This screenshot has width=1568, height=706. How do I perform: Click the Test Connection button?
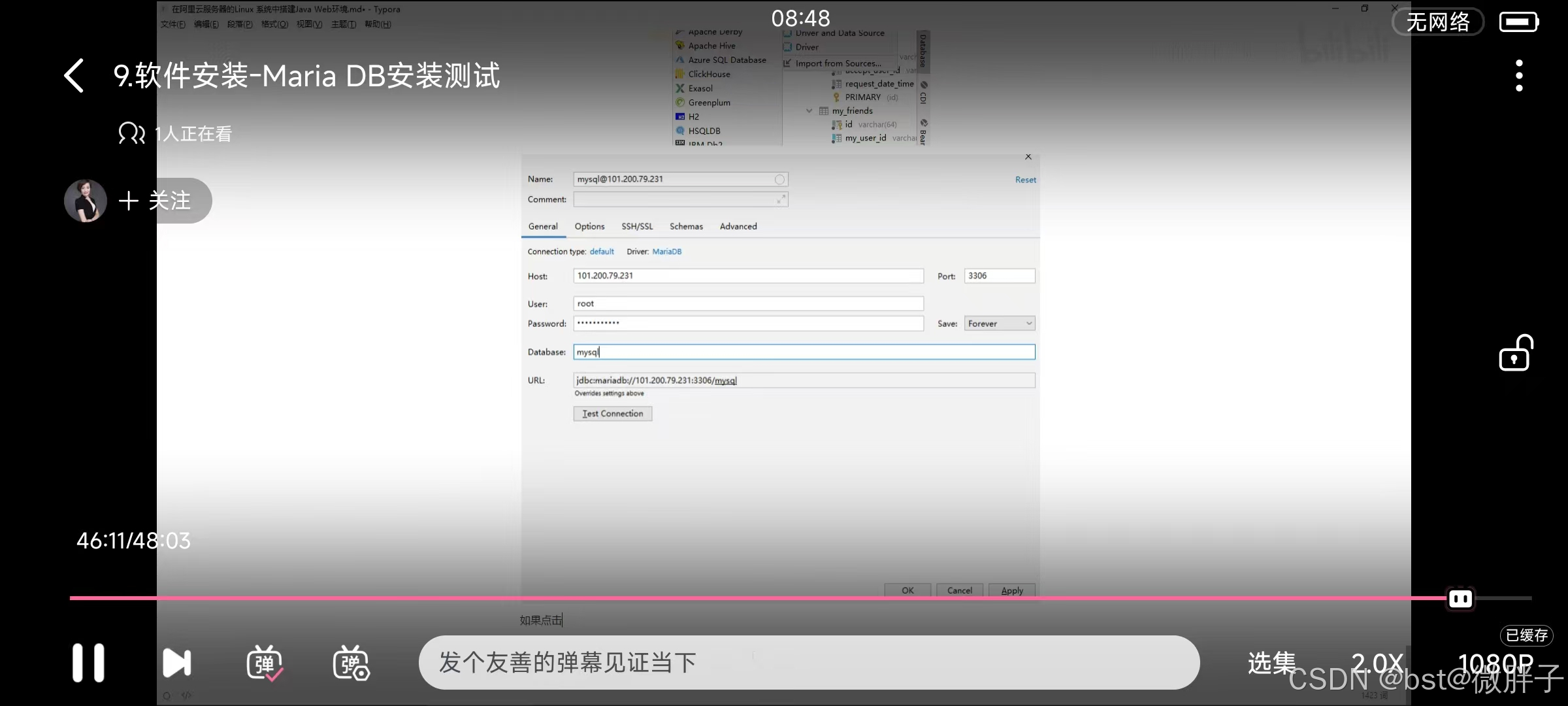(612, 414)
